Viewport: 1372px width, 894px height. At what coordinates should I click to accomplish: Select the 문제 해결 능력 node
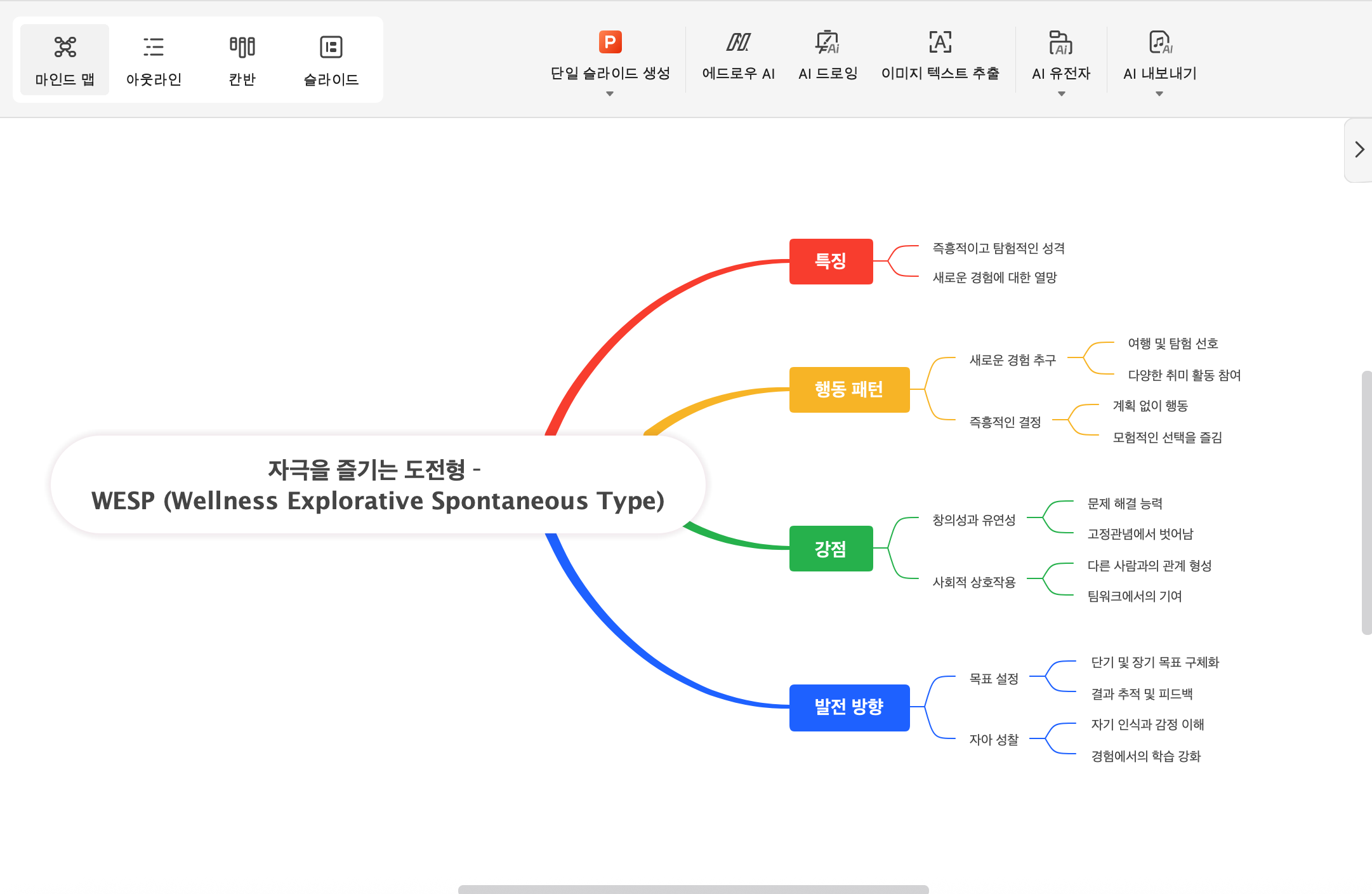point(1125,504)
